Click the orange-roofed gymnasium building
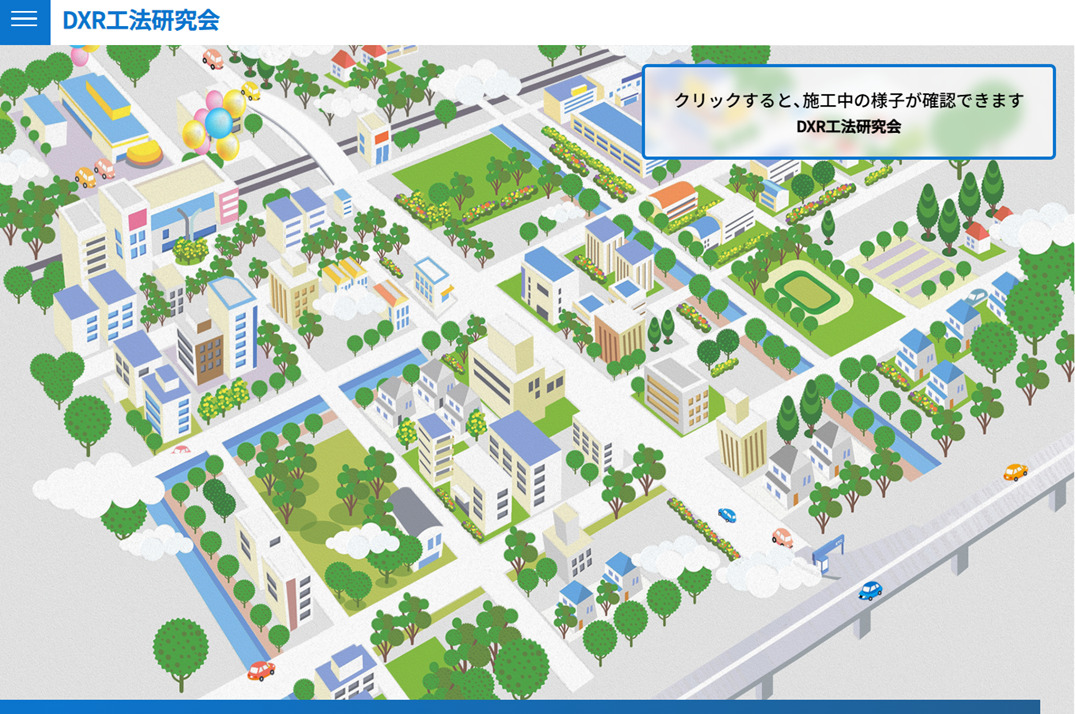 coord(673,200)
